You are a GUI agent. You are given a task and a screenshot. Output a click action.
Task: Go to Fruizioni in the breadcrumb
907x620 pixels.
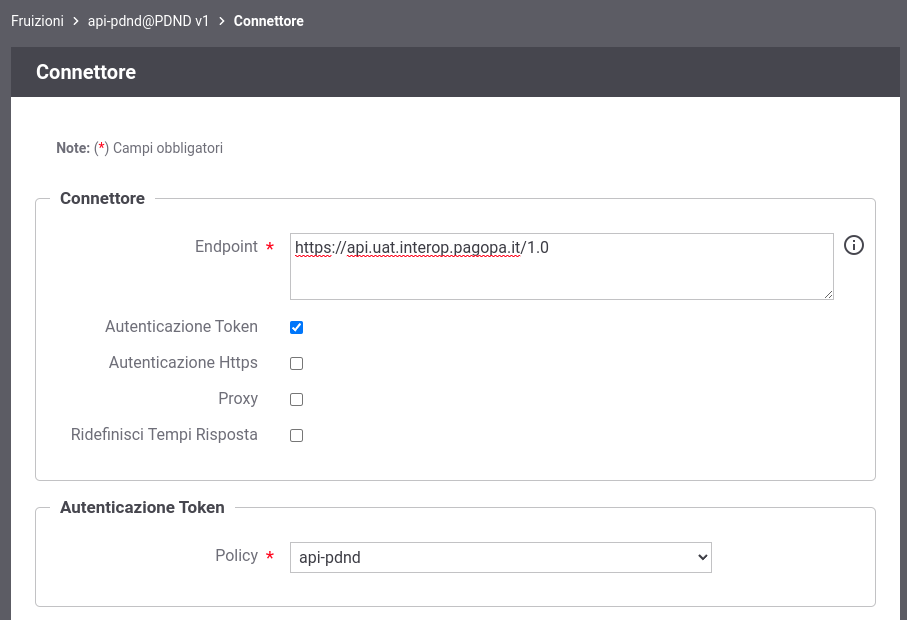[37, 21]
